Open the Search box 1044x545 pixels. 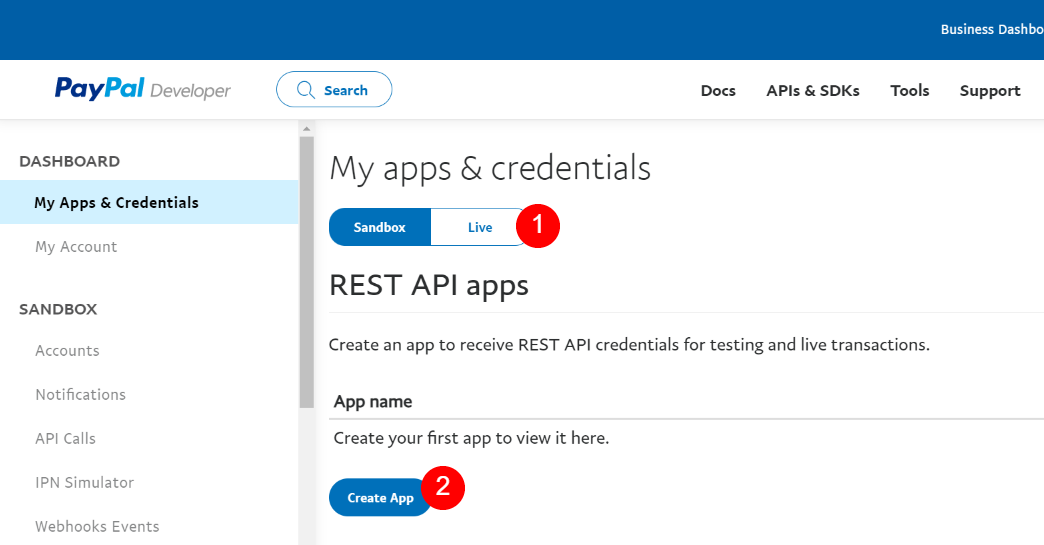[334, 89]
